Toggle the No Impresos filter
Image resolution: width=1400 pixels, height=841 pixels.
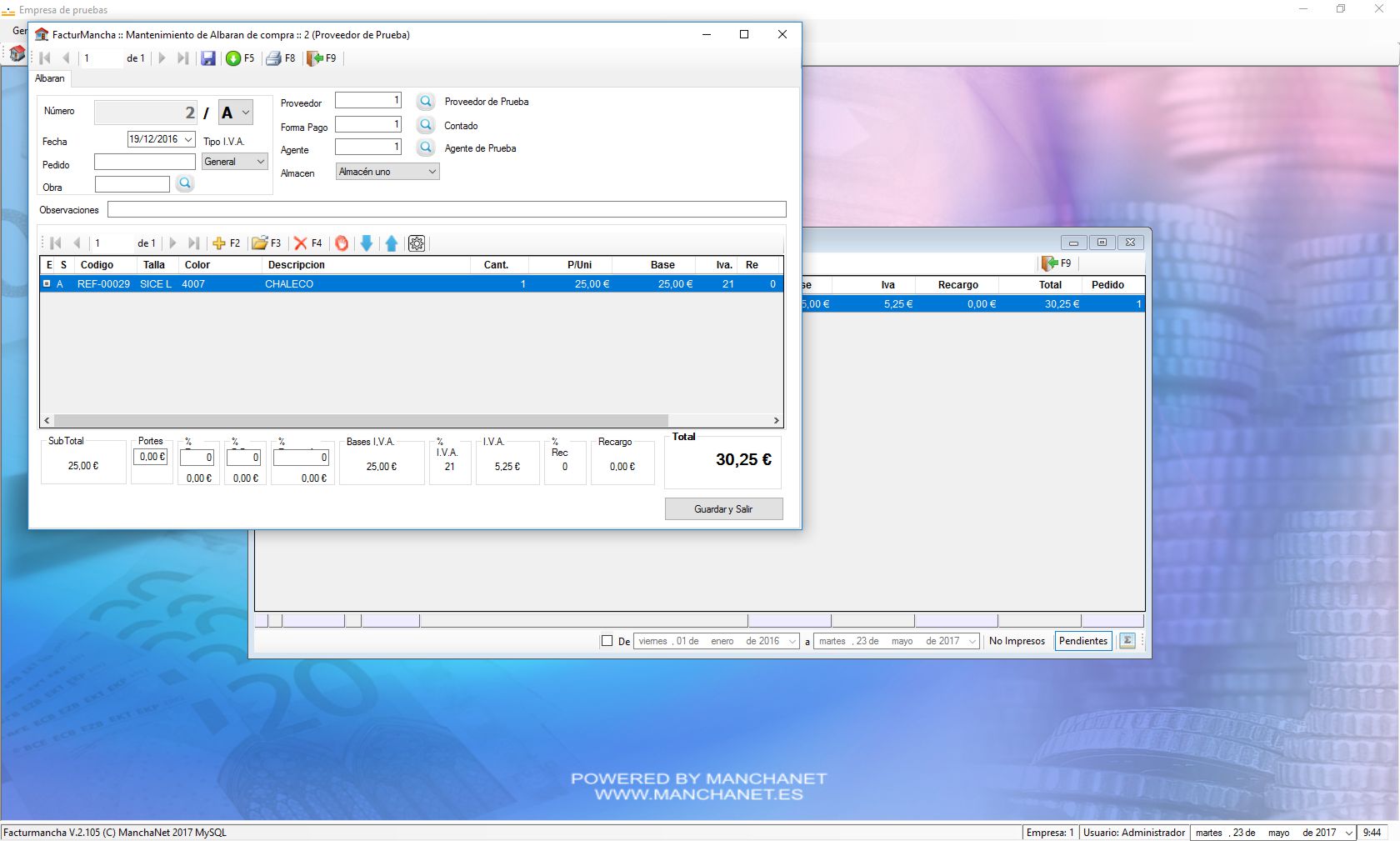click(x=1017, y=641)
